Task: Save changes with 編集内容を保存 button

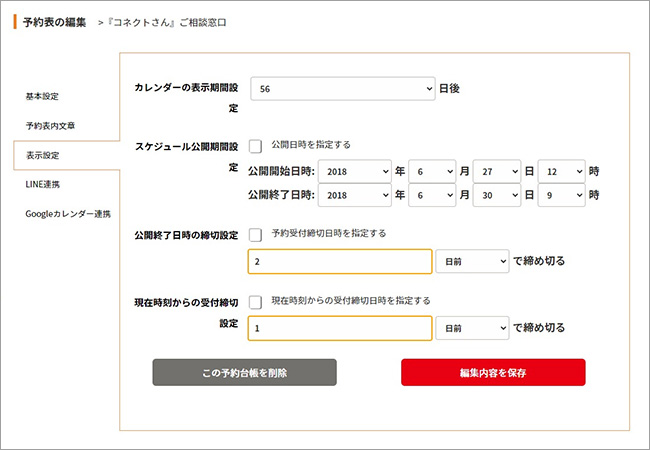Action: (x=493, y=373)
